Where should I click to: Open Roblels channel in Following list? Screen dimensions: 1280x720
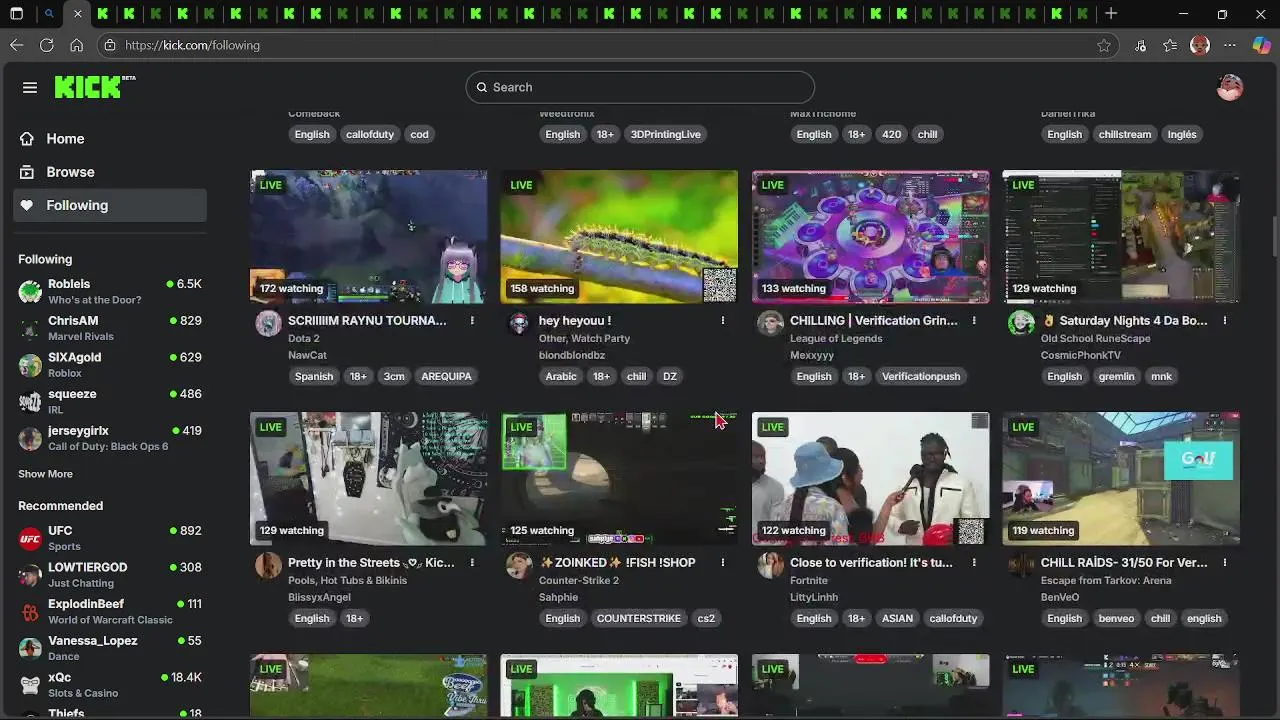click(x=110, y=291)
